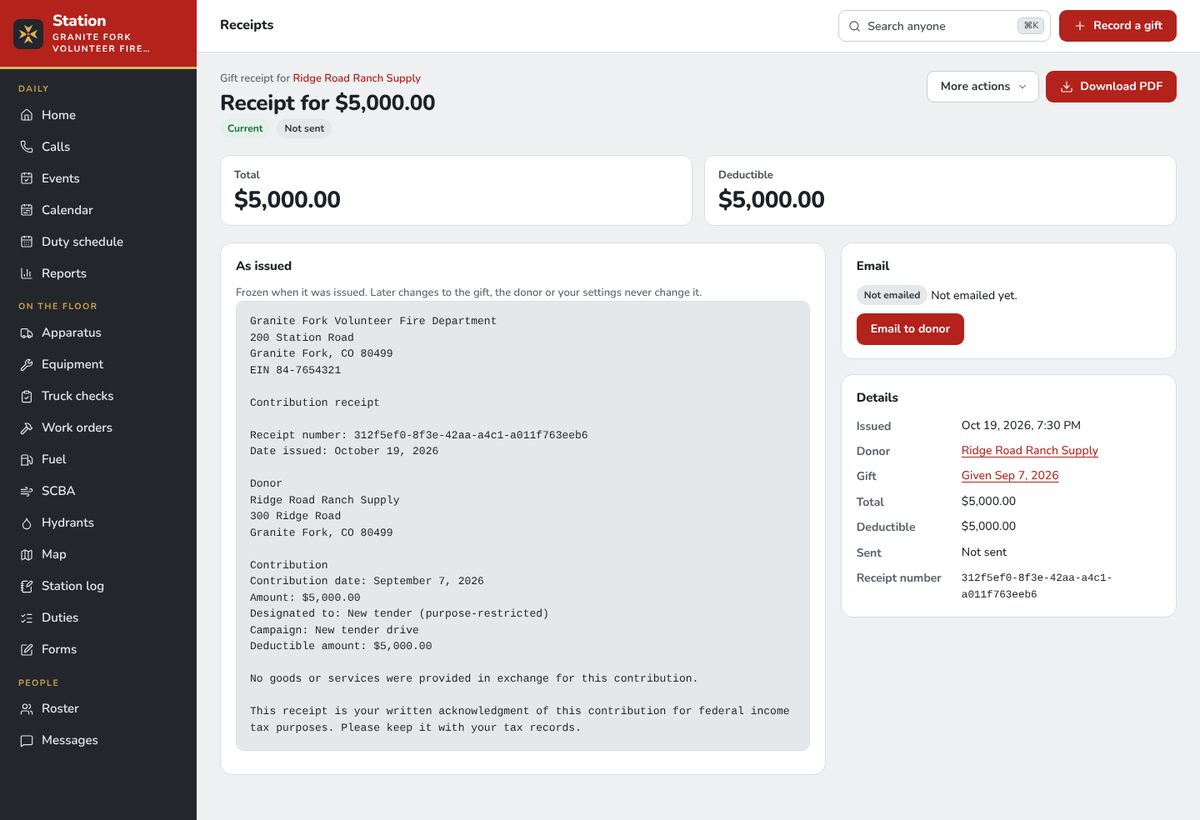This screenshot has width=1200, height=820.
Task: Follow the Given Sep 7, 2026 gift link
Action: pos(1010,476)
